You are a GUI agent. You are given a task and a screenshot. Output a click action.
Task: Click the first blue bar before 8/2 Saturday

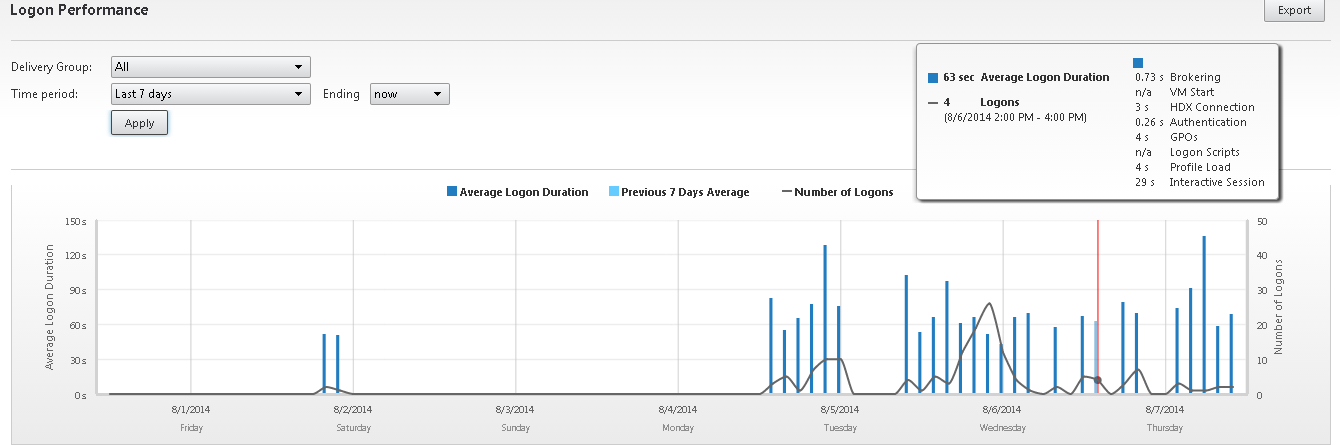[x=324, y=364]
